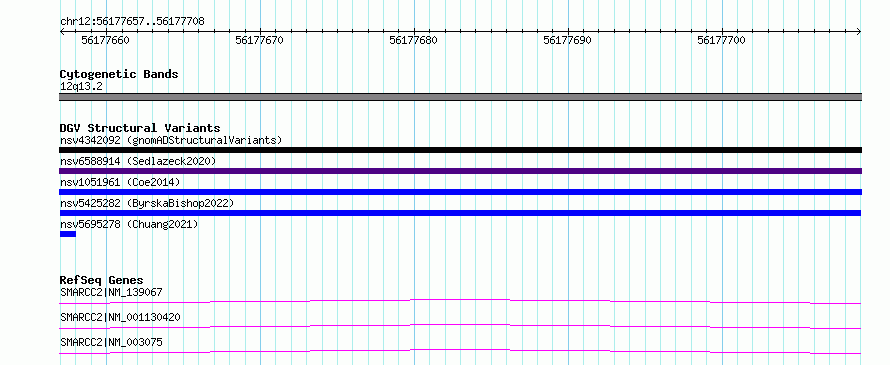Click the magenta intron line of NM_139067

pyautogui.click(x=460, y=301)
